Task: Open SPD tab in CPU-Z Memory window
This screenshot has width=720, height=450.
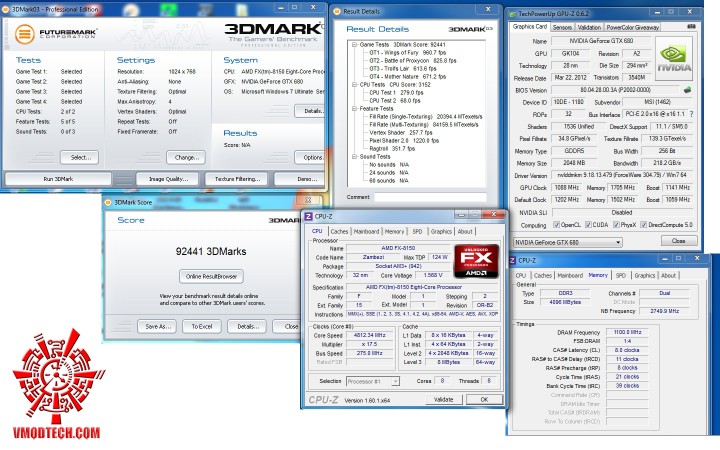Action: (621, 276)
